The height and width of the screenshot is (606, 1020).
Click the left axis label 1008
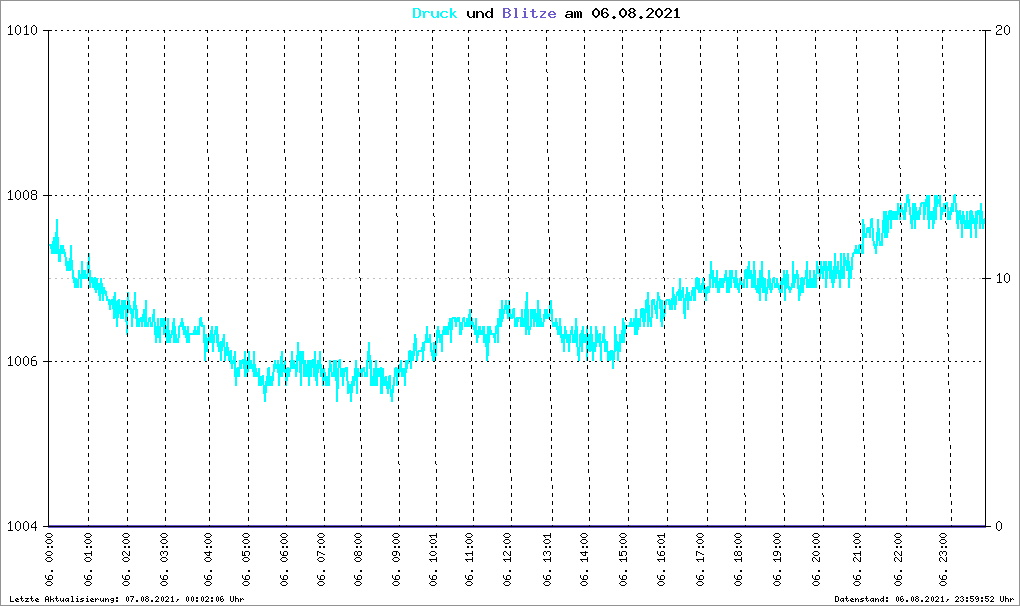[x=22, y=196]
